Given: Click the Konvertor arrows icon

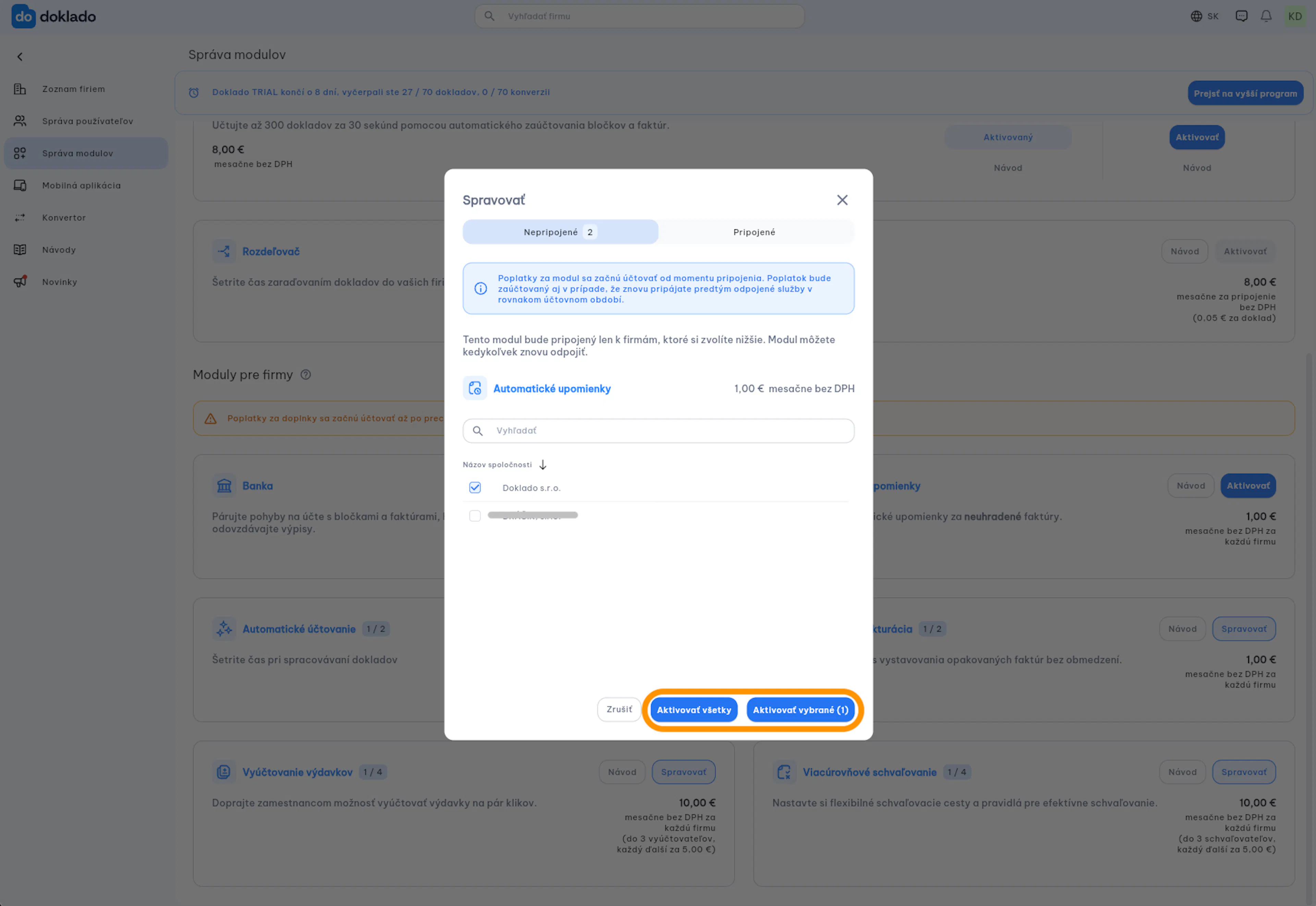Looking at the screenshot, I should point(20,217).
